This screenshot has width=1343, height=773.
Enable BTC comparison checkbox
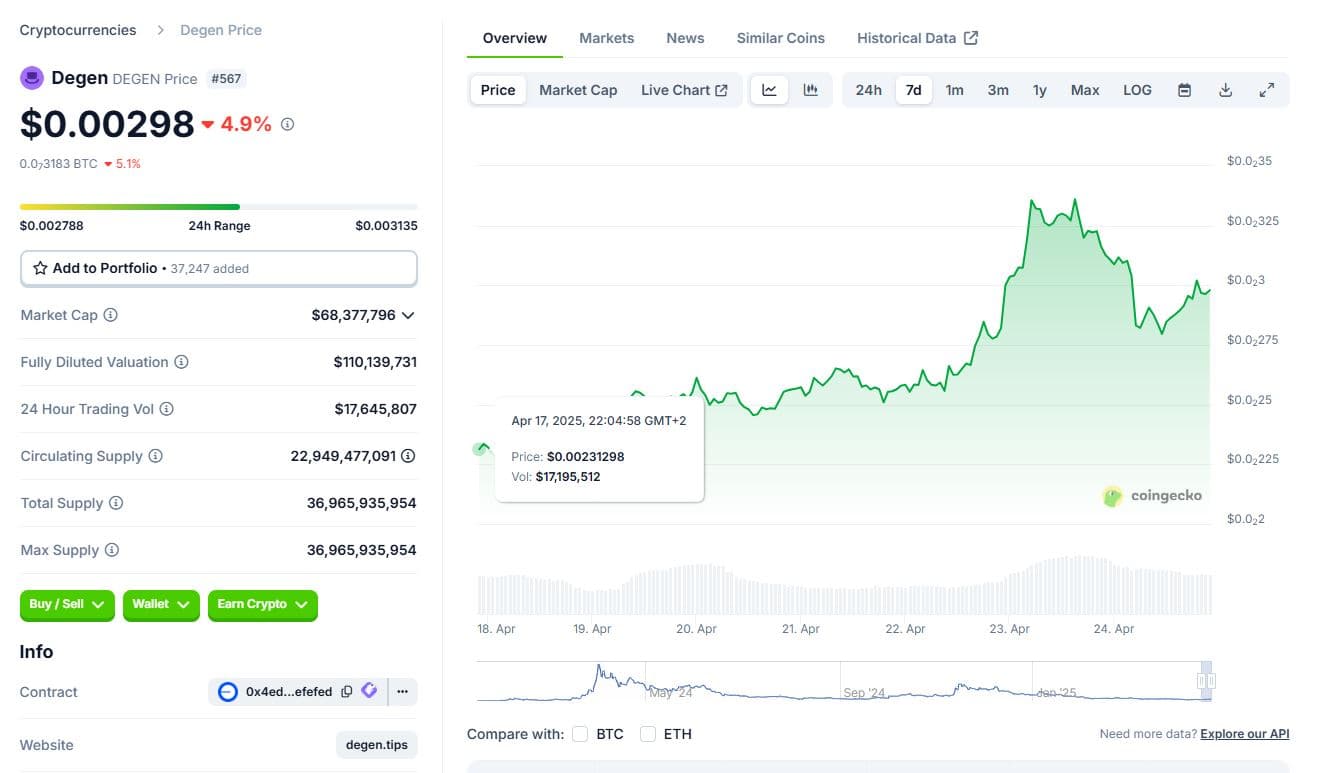point(580,734)
